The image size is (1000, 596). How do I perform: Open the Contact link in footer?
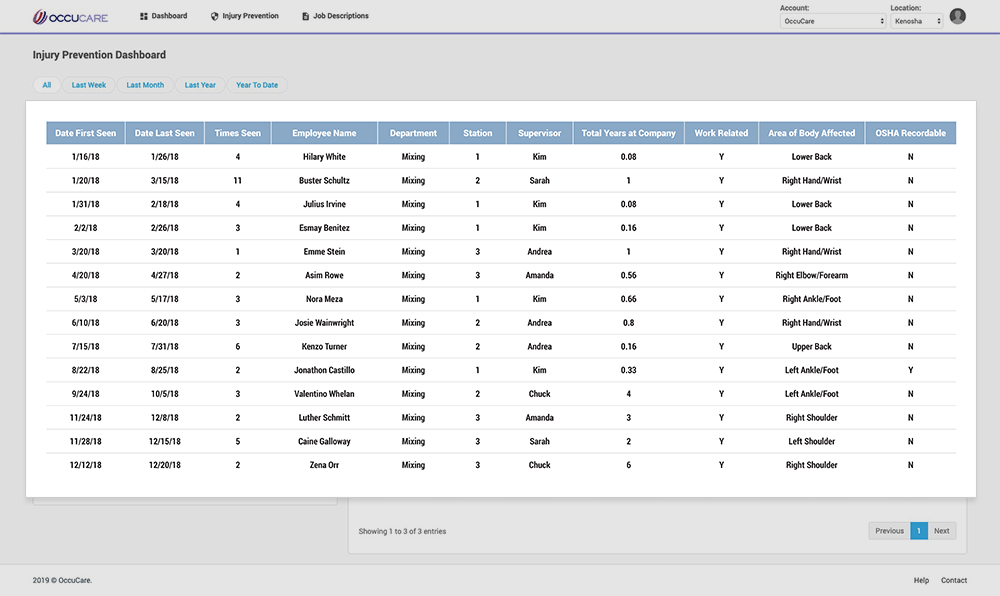(x=953, y=580)
